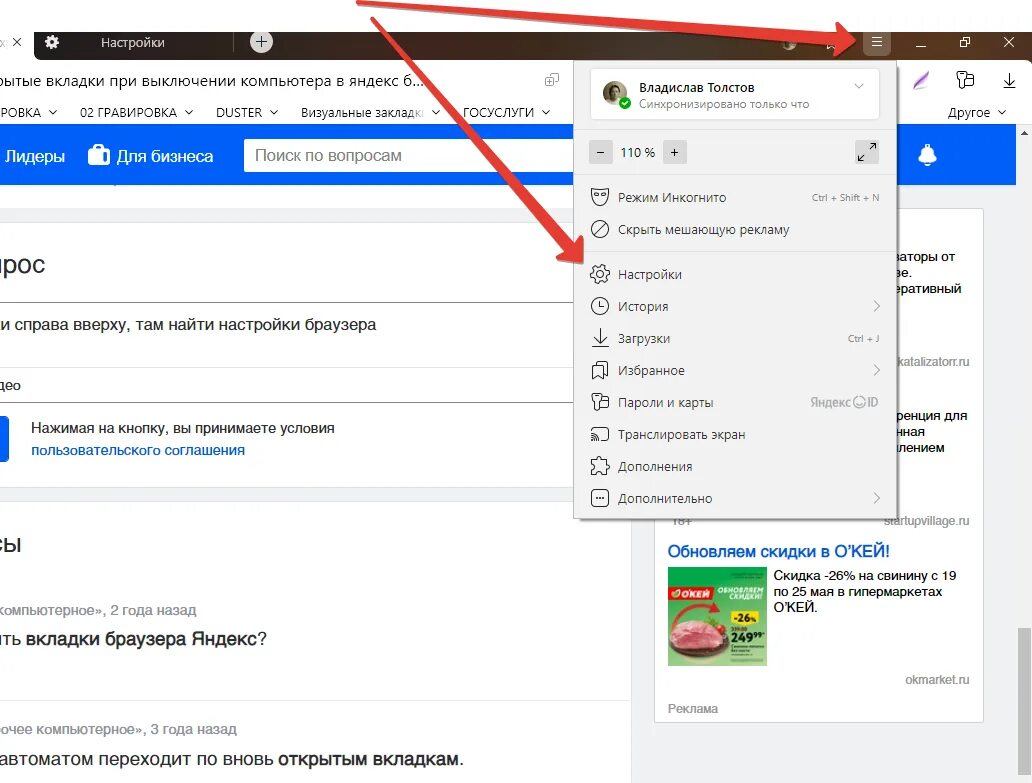The image size is (1032, 783).
Task: Decrease zoom with the minus button
Action: point(600,153)
